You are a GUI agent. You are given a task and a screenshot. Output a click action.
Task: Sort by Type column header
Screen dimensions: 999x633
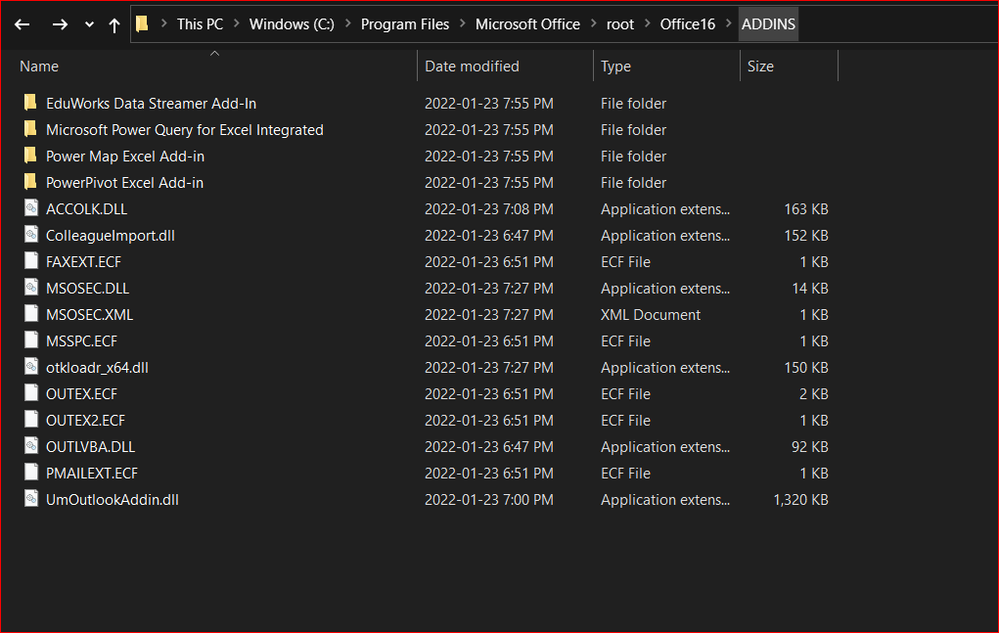[x=615, y=66]
